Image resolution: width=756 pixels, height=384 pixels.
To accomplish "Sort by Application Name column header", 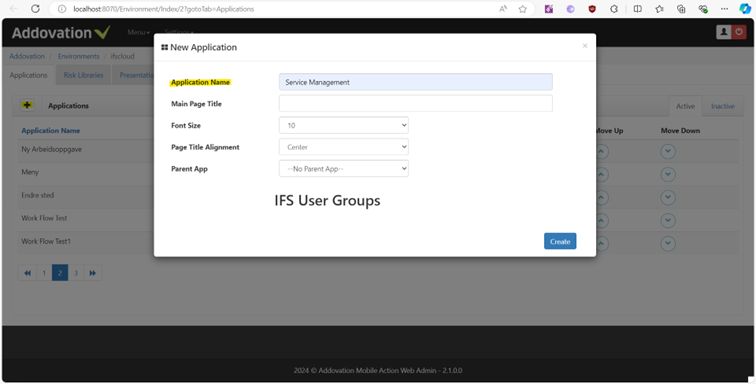I will coord(51,131).
